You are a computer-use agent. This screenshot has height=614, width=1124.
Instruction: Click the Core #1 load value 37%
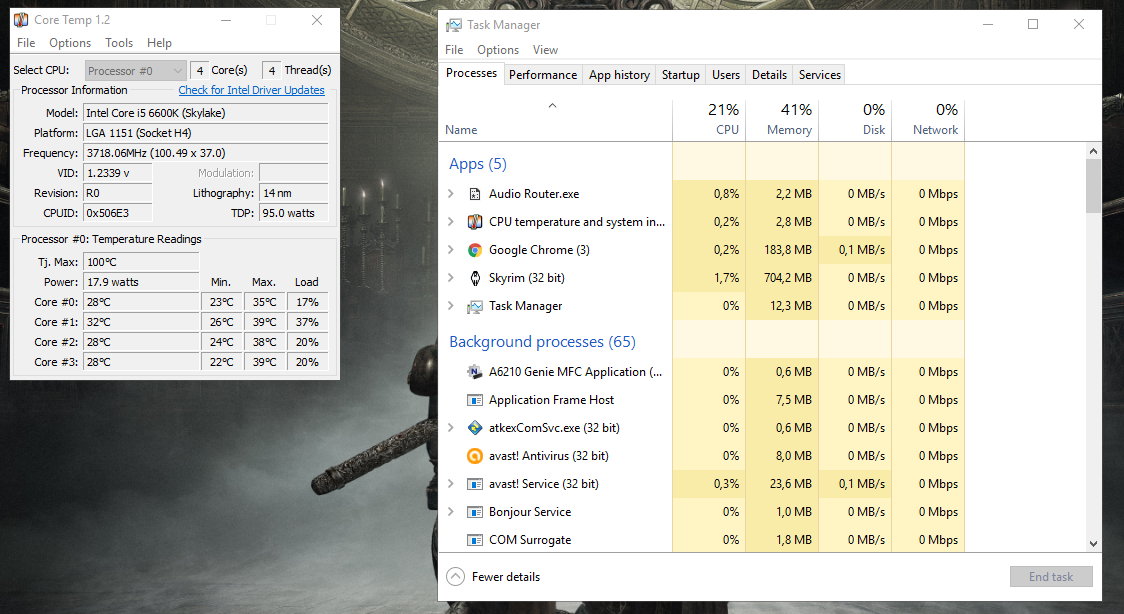point(308,322)
